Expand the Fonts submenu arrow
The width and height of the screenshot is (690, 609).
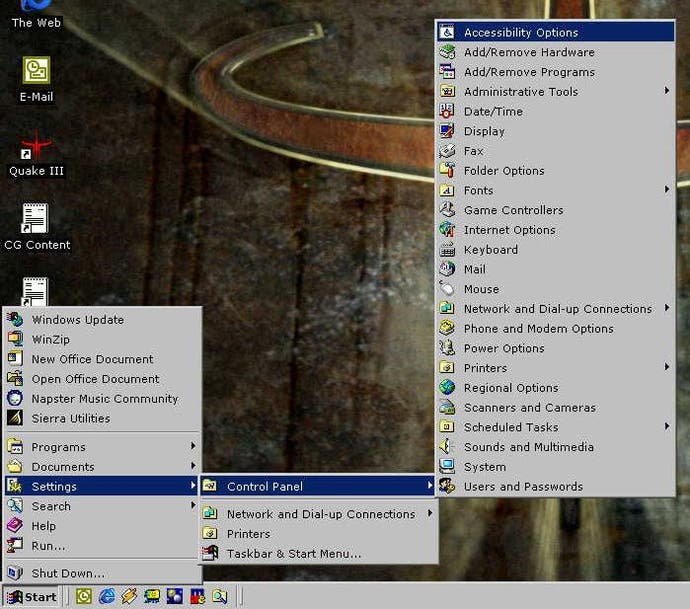pyautogui.click(x=667, y=190)
